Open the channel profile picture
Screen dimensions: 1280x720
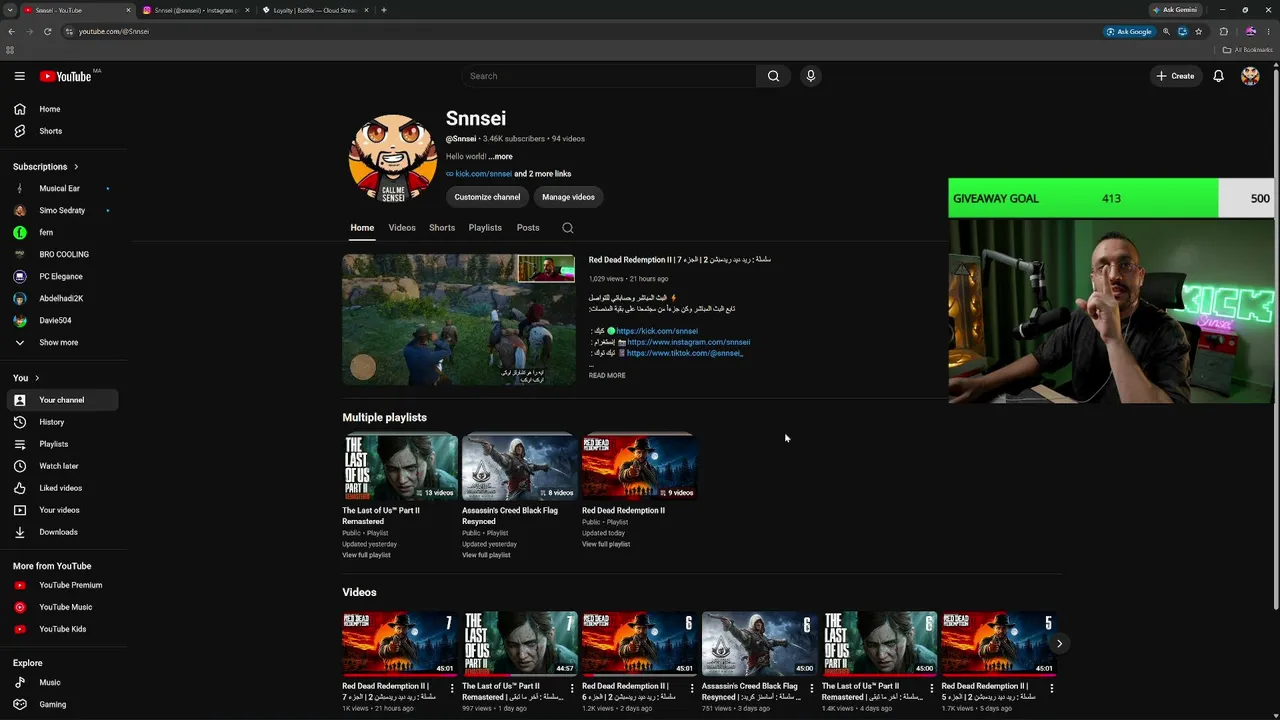pos(393,159)
